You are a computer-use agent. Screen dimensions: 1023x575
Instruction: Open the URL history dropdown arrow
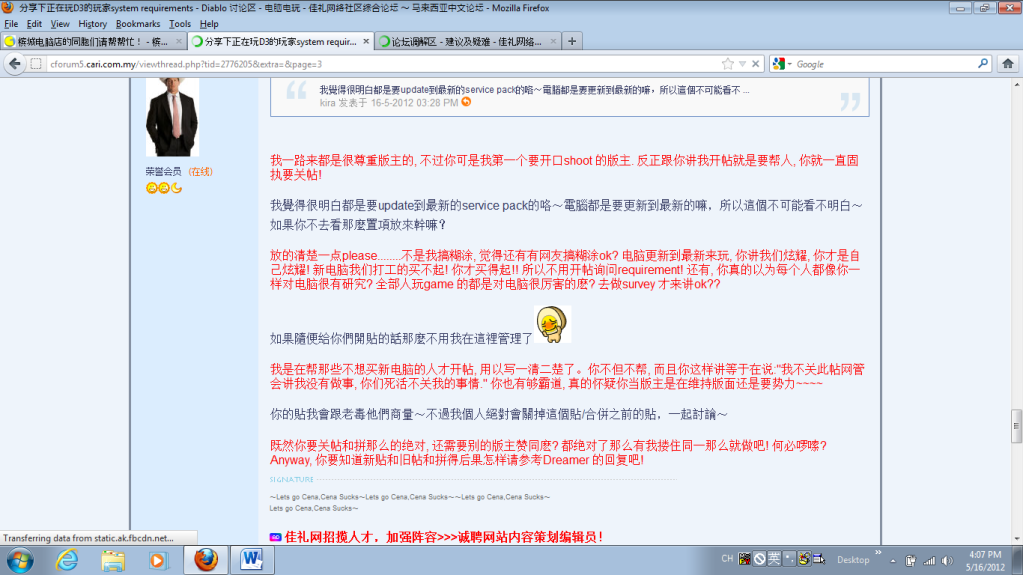click(742, 64)
